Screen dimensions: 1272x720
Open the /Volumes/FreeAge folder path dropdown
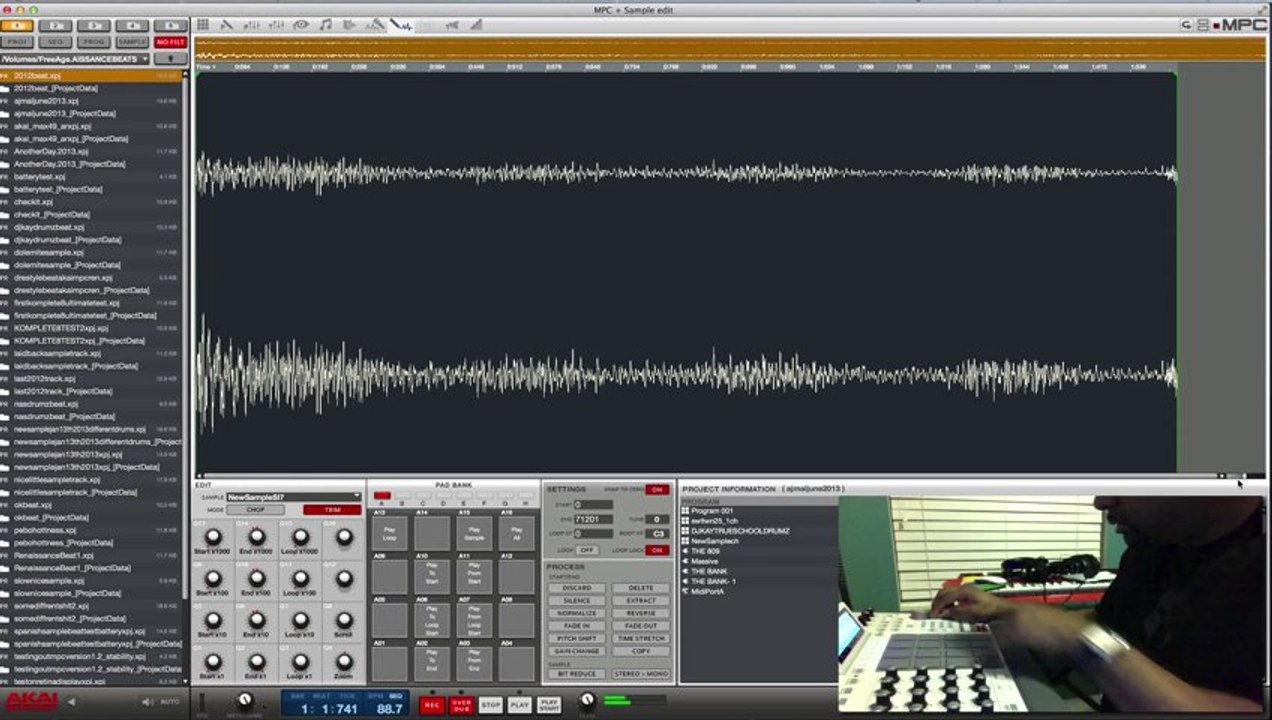pyautogui.click(x=75, y=59)
